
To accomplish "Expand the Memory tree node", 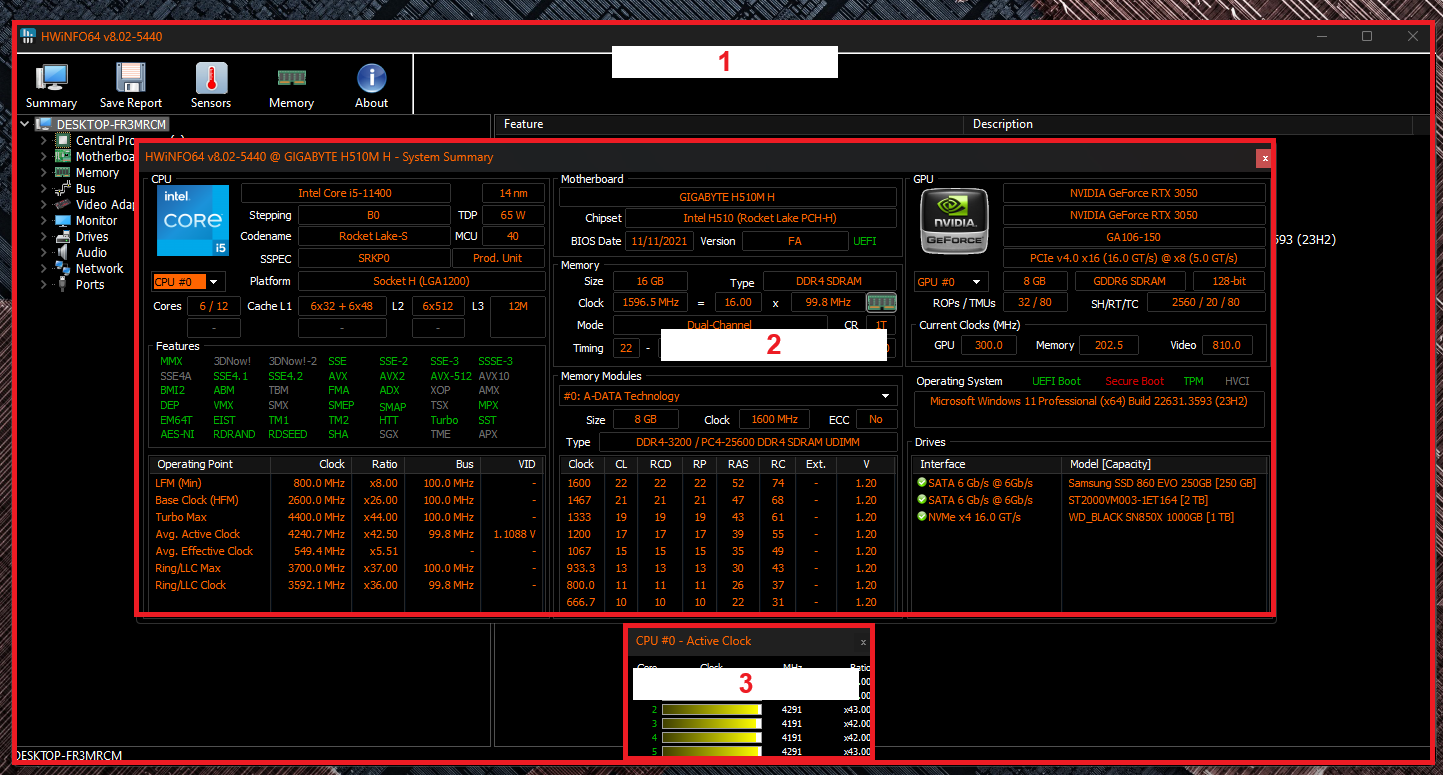I will tap(44, 172).
